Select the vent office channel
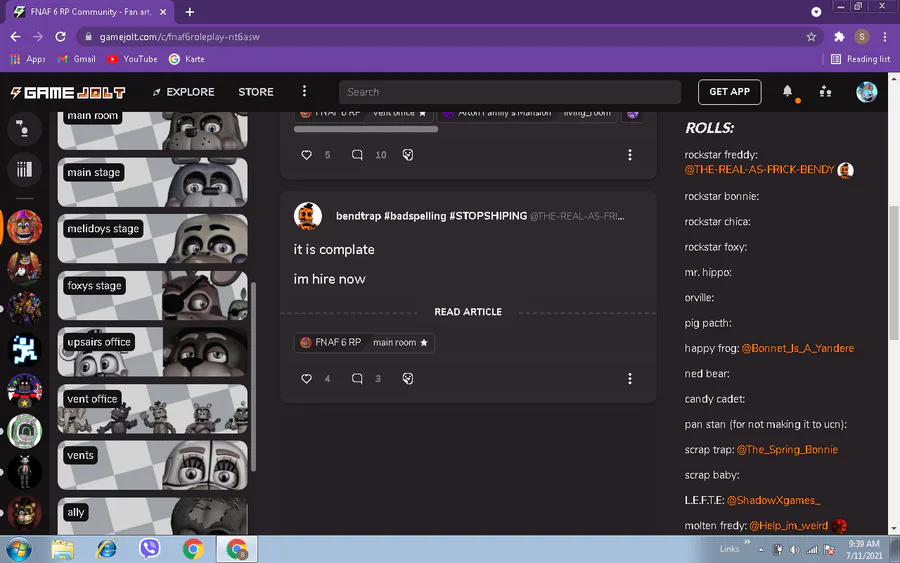 click(x=153, y=409)
